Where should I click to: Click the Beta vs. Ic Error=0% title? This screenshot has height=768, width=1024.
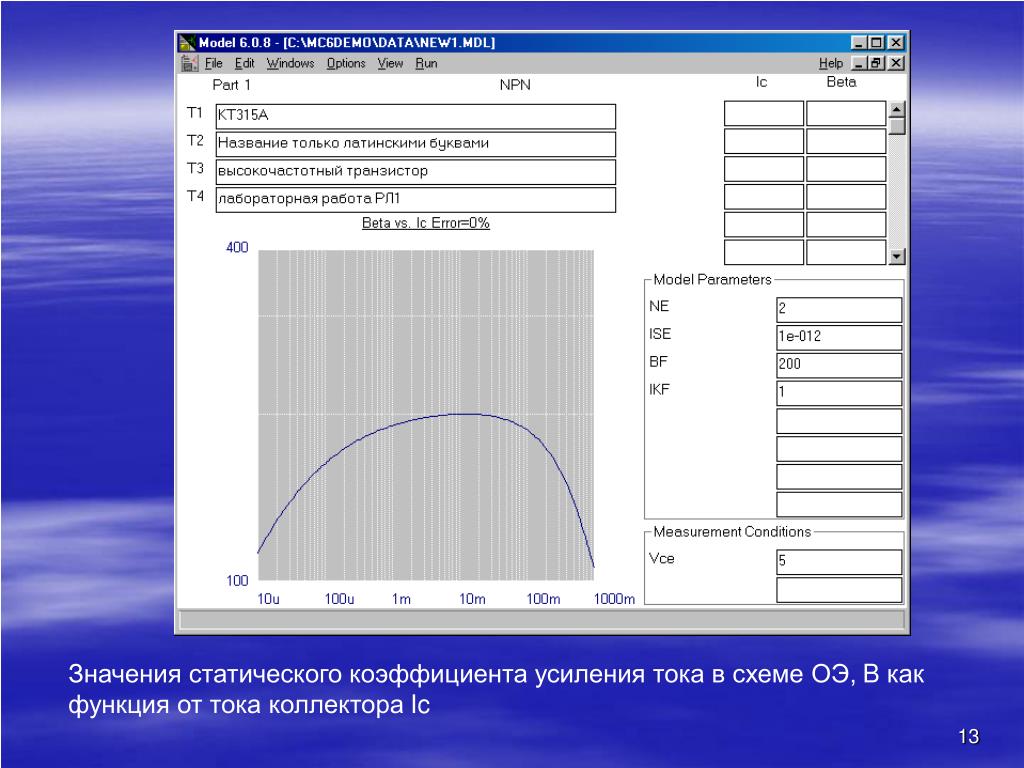426,223
